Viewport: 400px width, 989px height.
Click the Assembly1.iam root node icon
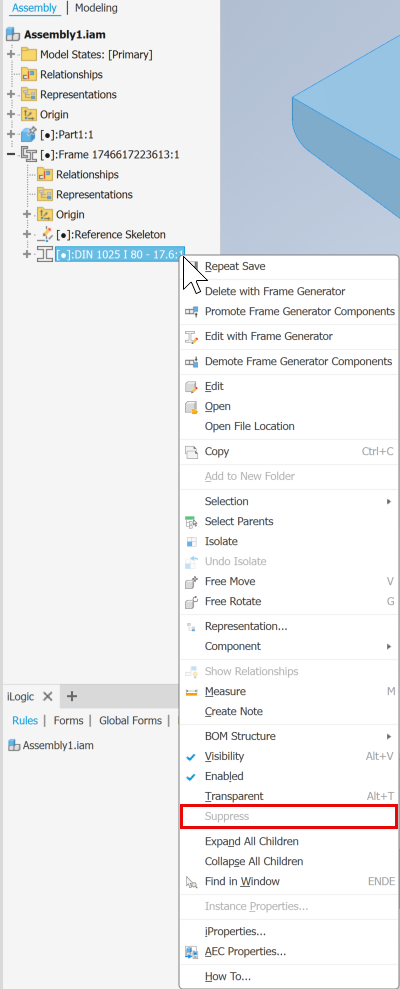tap(13, 34)
